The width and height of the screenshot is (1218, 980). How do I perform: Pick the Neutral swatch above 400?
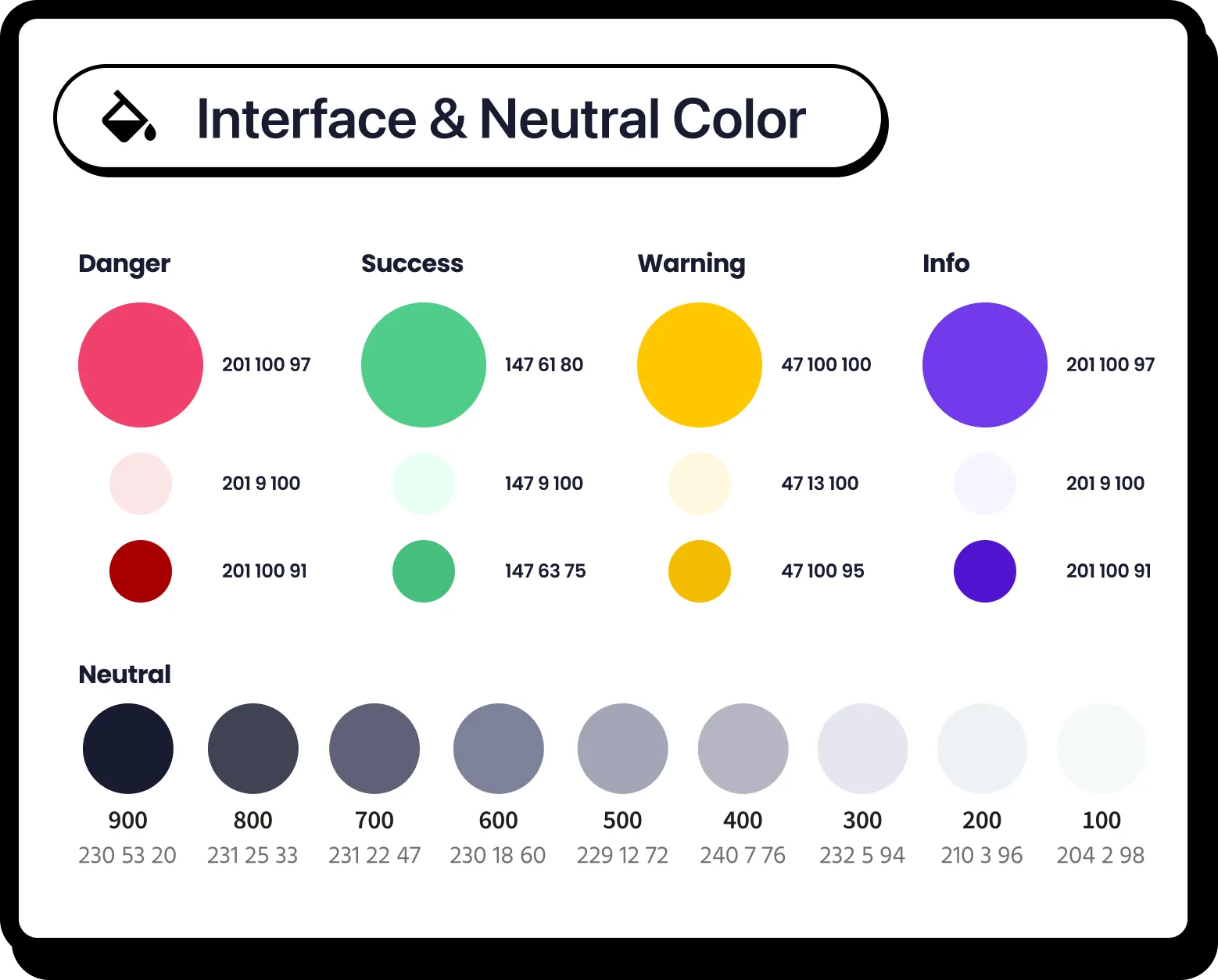[743, 749]
